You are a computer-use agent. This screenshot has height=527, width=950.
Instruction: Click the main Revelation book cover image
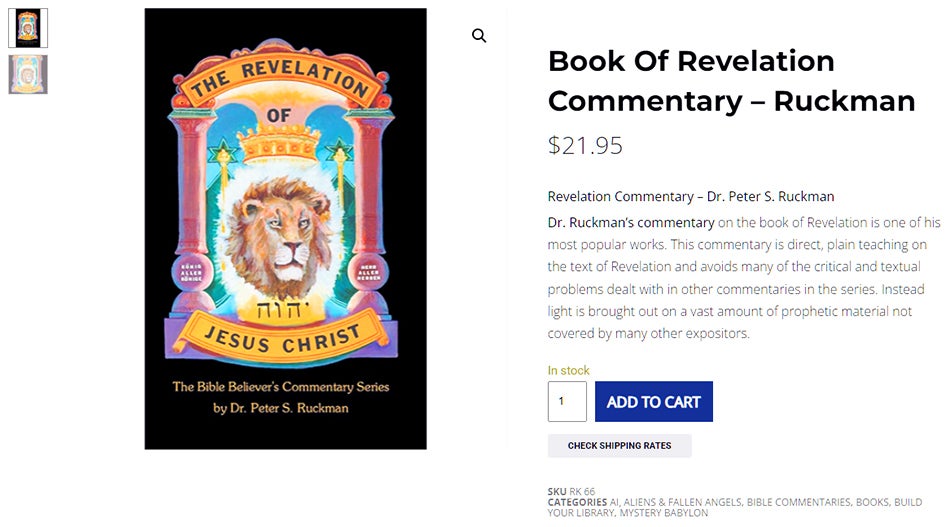coord(285,229)
